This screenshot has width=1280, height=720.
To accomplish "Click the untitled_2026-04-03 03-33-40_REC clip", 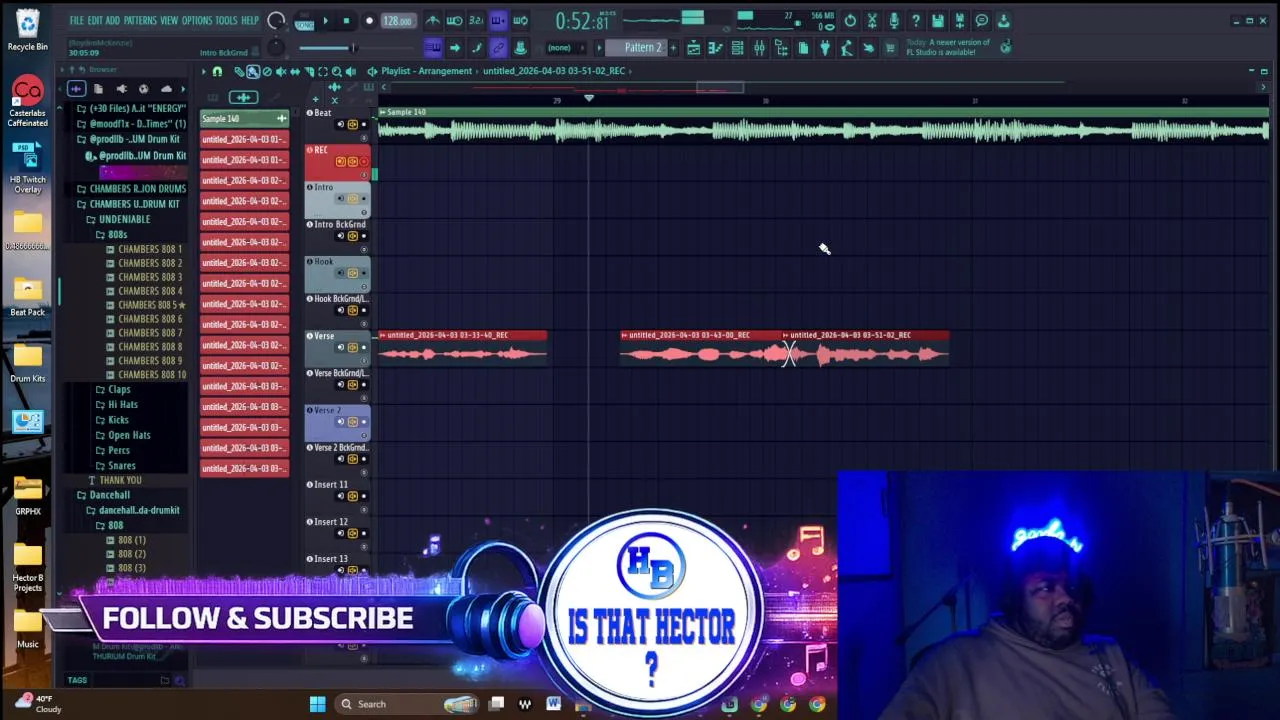I will (x=463, y=347).
